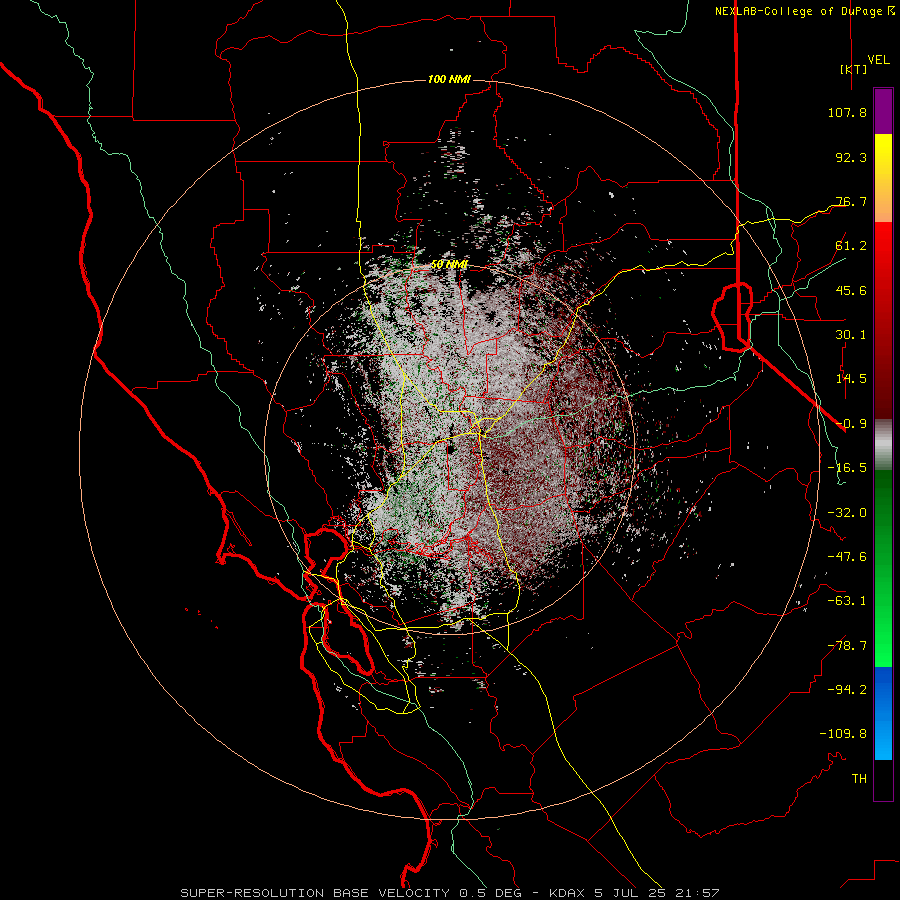
Task: Pick the gray near-zero segment of color bar
Action: point(883,444)
